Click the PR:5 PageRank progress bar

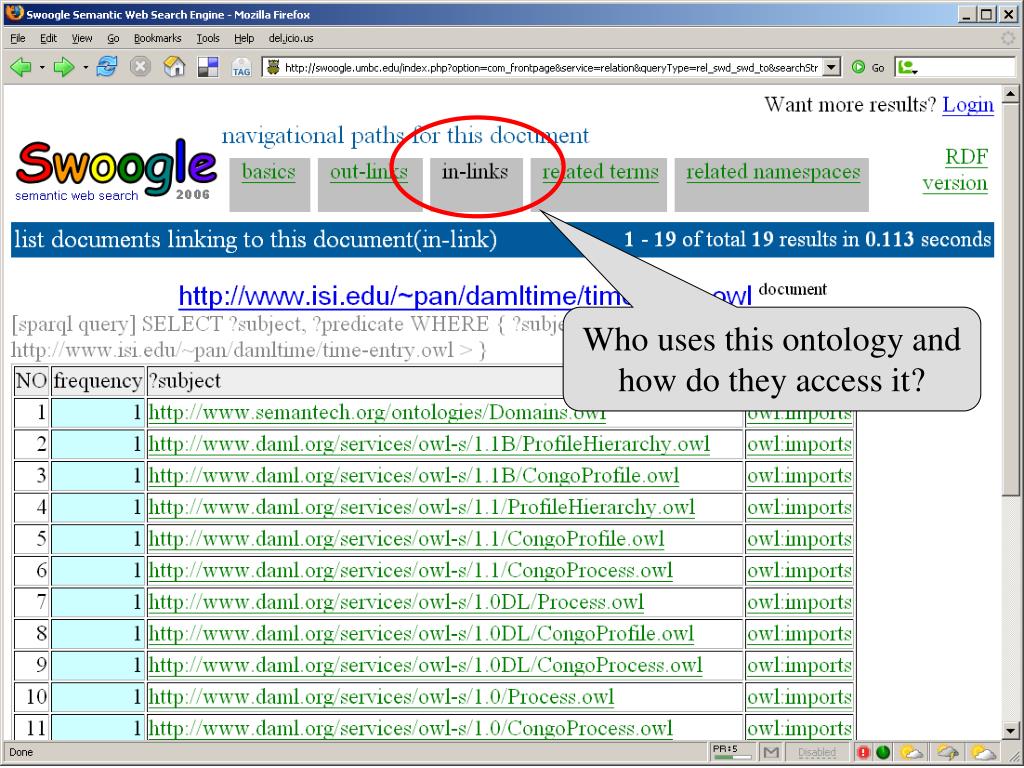733,752
